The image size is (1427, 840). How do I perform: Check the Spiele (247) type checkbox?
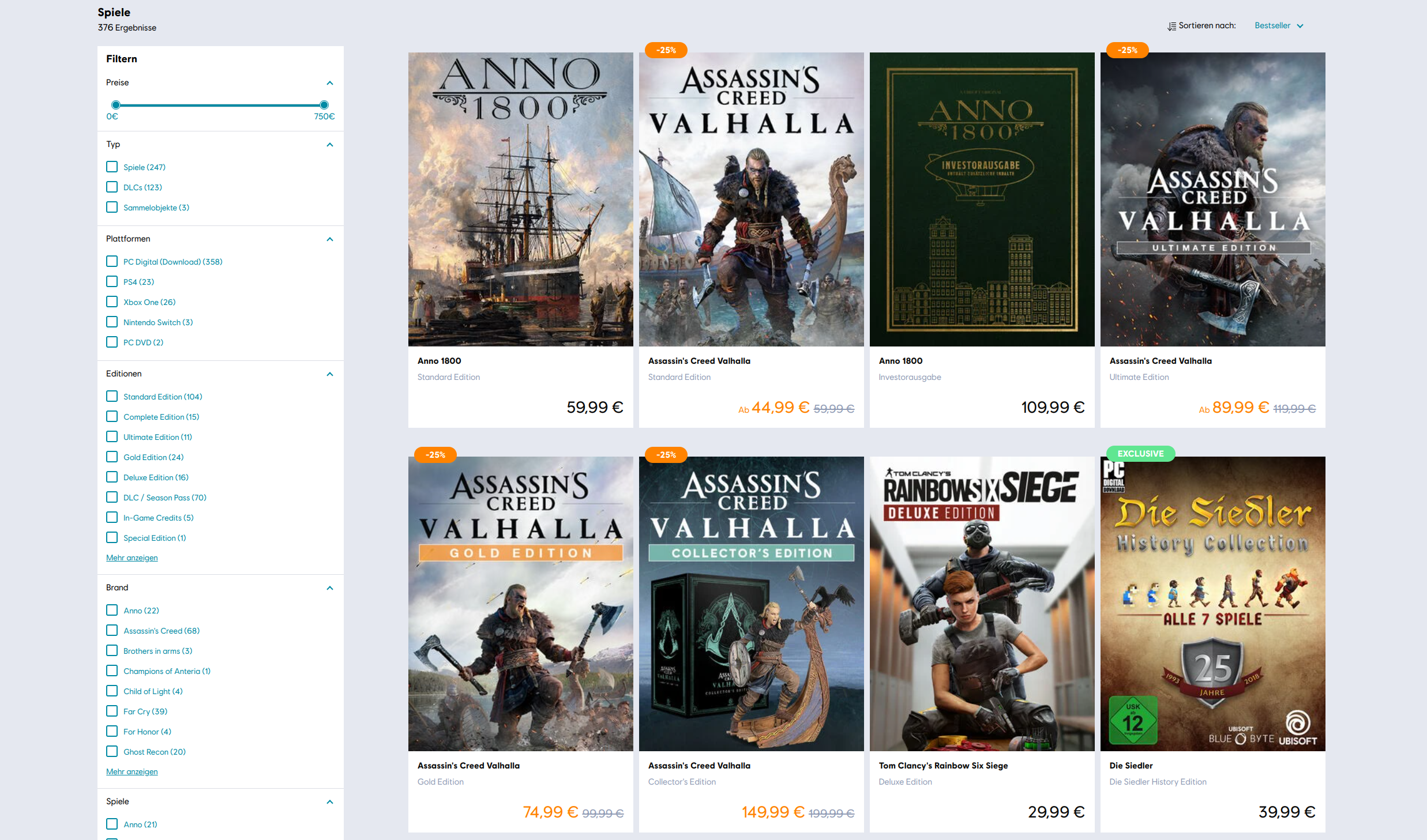point(112,167)
